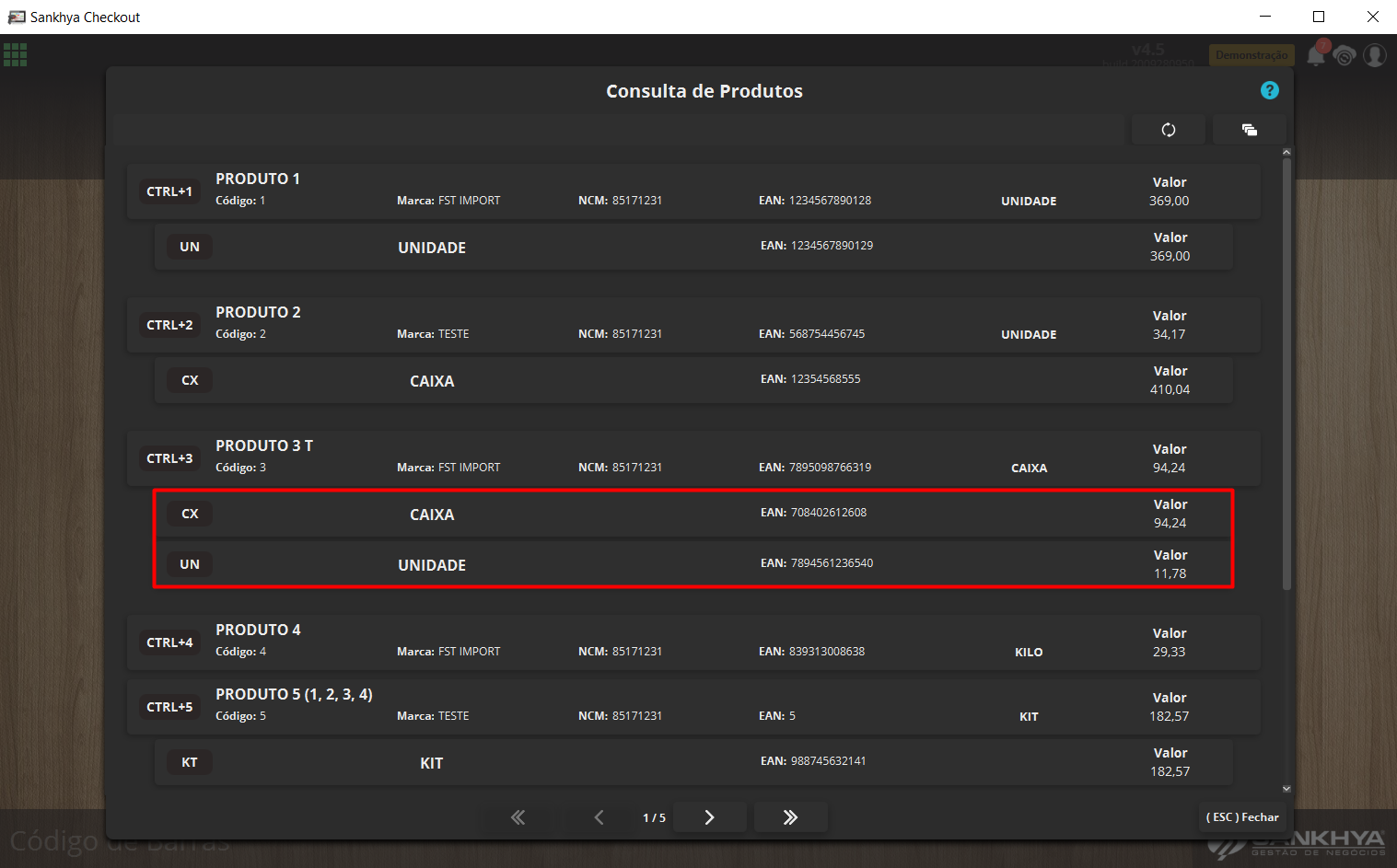Select the CTRL+4 shortcut for PRODUTO 4
Image resolution: width=1397 pixels, height=868 pixels.
169,642
